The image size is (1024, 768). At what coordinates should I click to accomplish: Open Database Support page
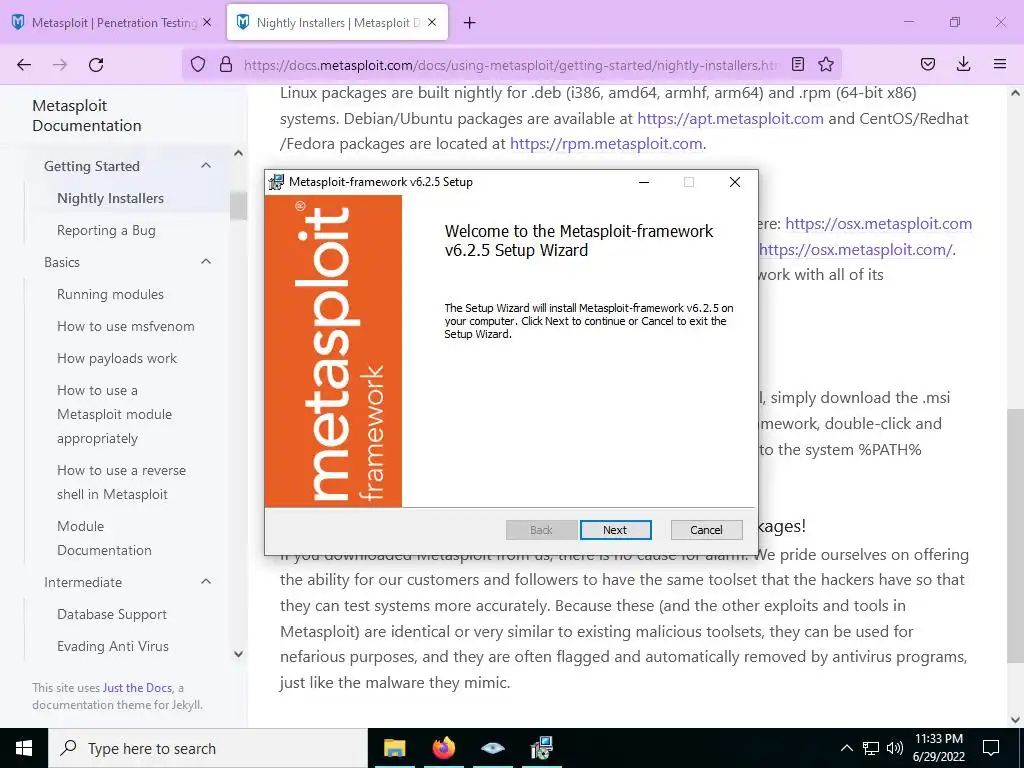112,615
